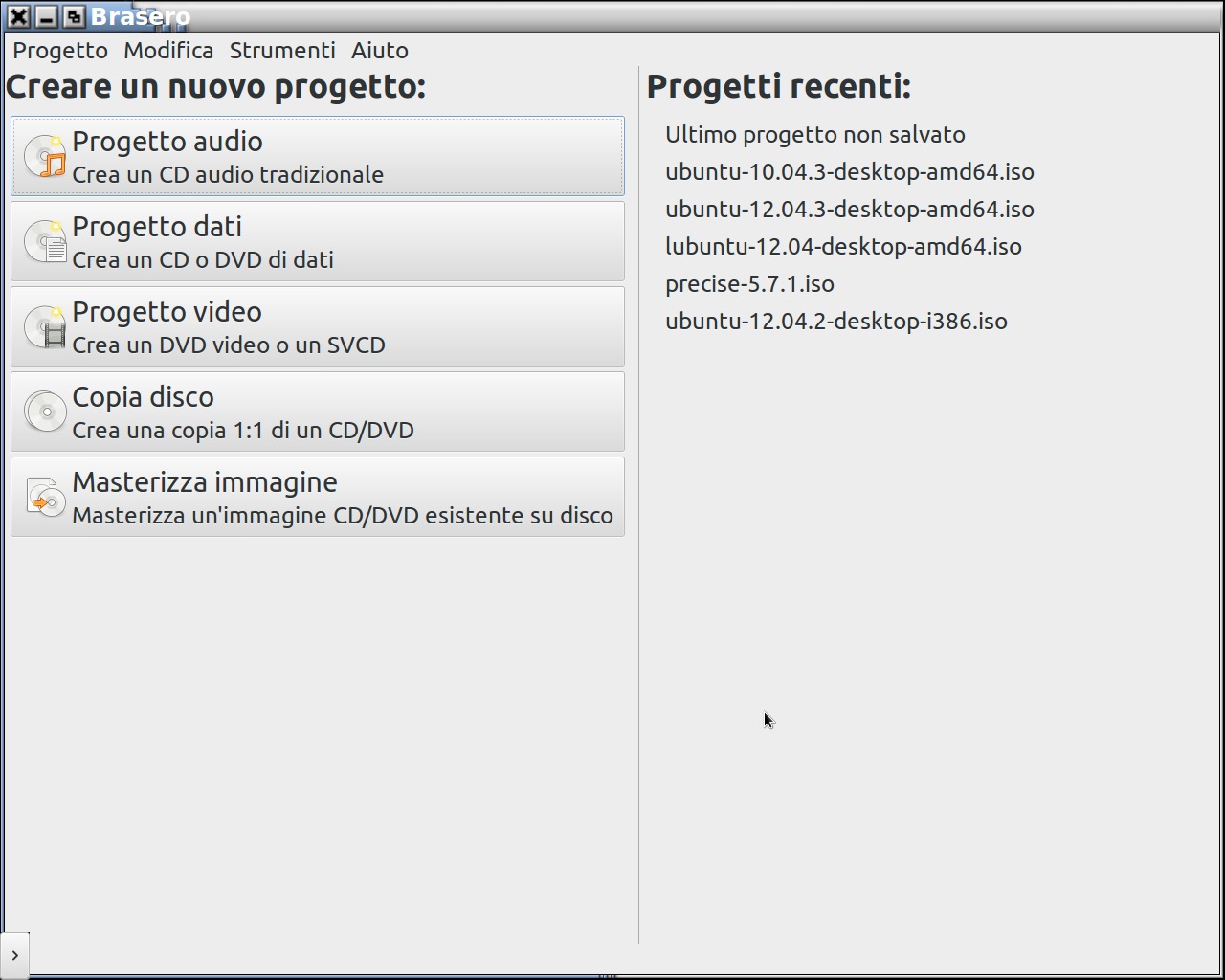Viewport: 1225px width, 980px height.
Task: Maximize the Brasero window
Action: (x=74, y=16)
